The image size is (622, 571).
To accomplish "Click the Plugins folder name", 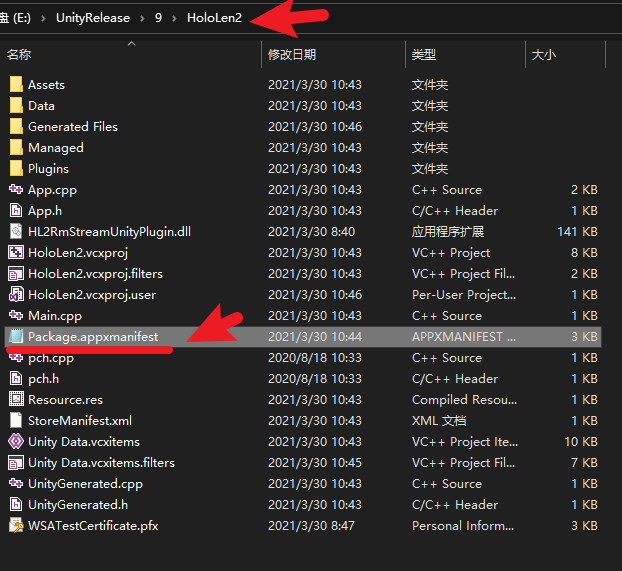I will [x=48, y=169].
